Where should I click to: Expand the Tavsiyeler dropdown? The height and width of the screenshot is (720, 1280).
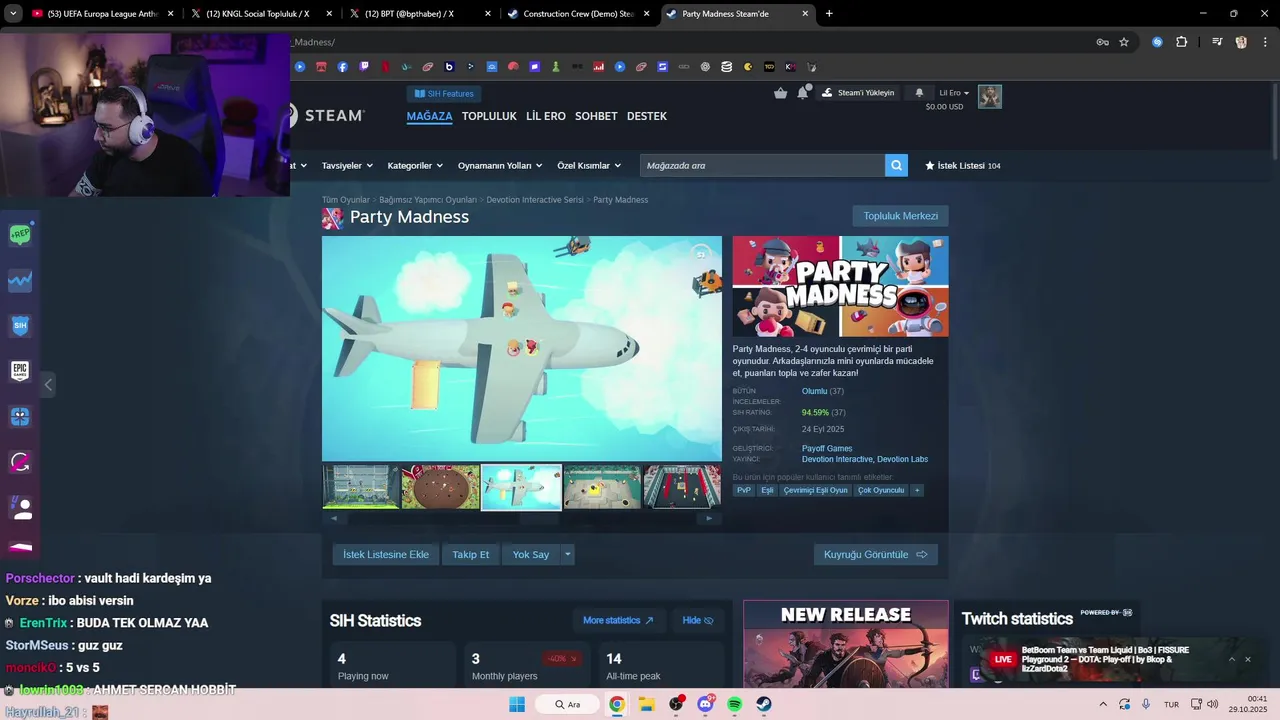[x=347, y=165]
